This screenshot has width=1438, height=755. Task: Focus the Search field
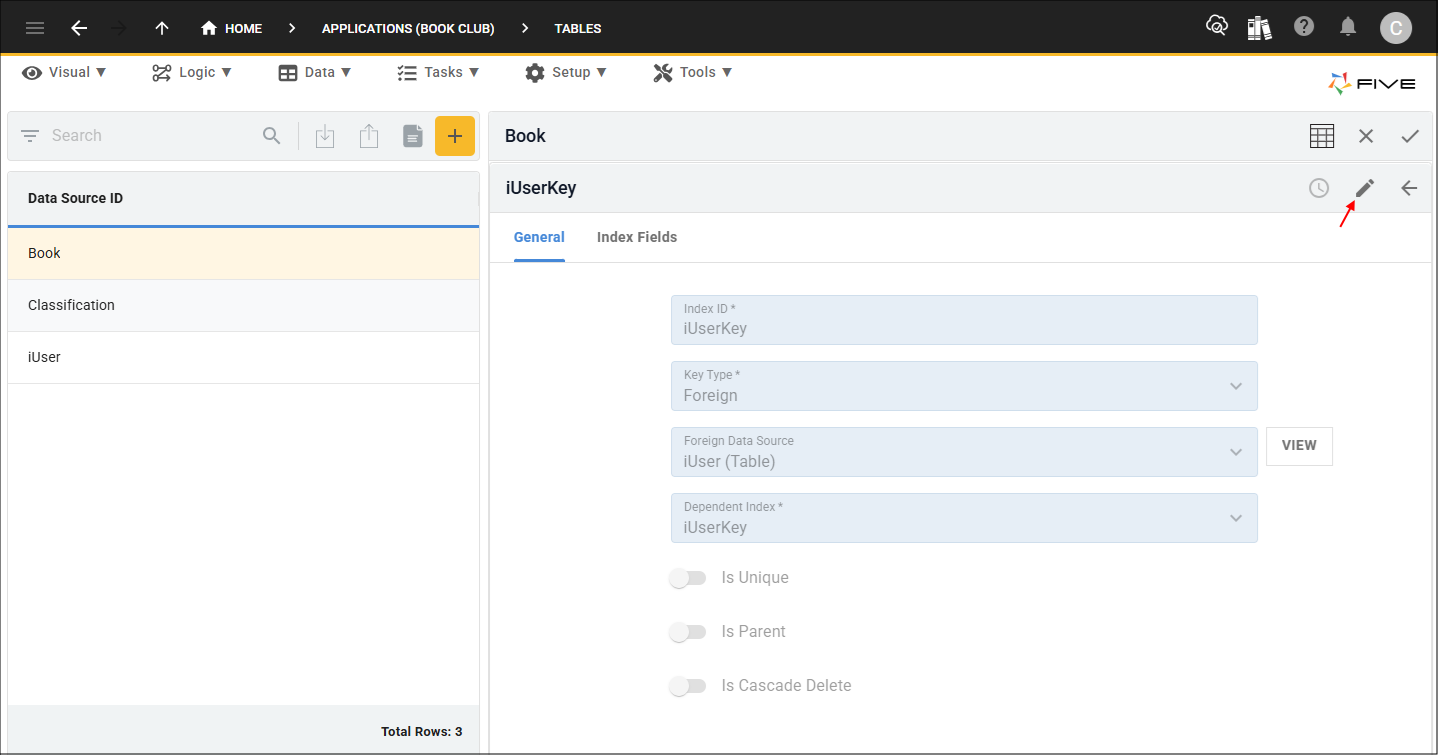(x=150, y=136)
